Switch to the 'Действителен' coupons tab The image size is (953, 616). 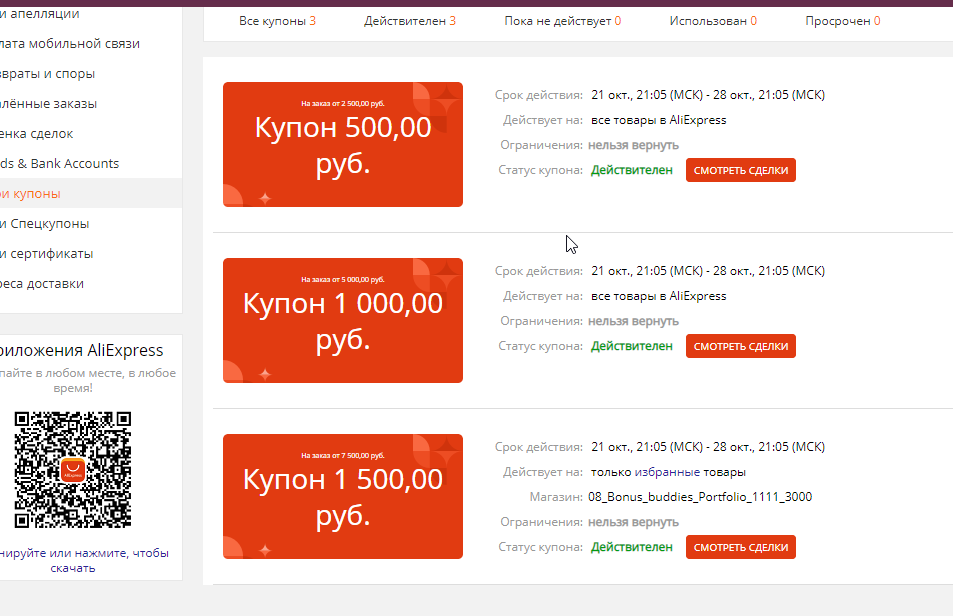(x=410, y=21)
